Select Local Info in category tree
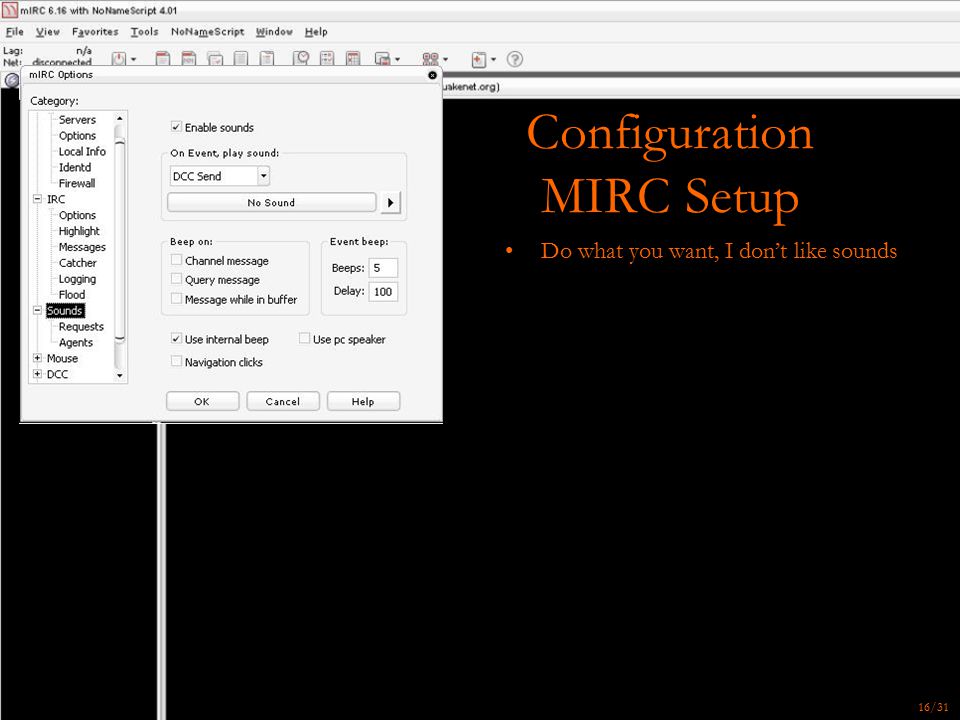The height and width of the screenshot is (720, 960). 82,151
